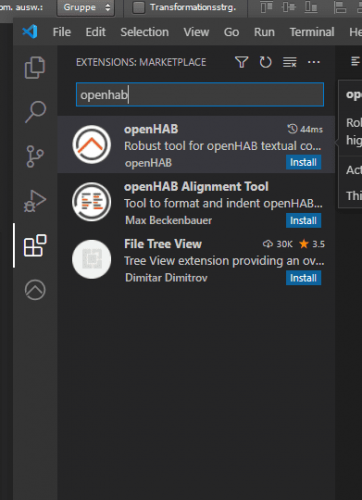Click the File Tree View extension logo
Screen dimensions: 362x500
tap(92, 259)
